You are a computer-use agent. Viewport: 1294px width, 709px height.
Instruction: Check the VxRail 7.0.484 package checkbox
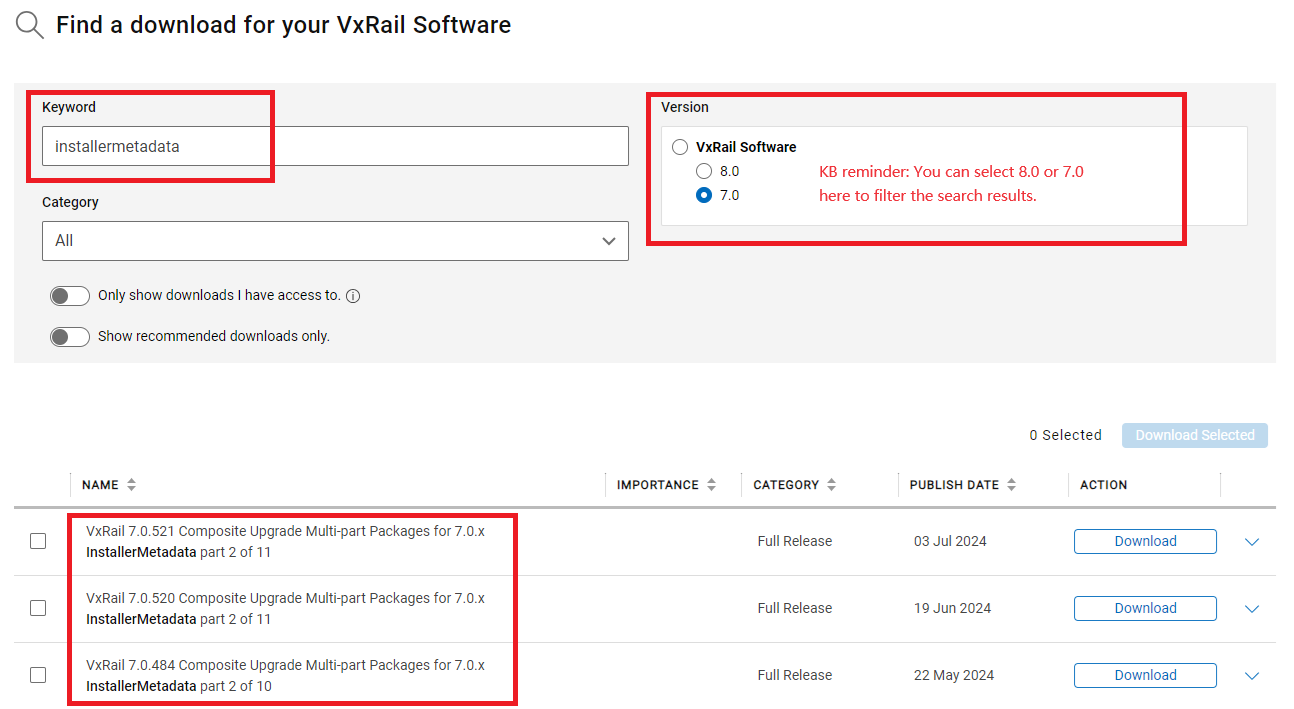click(x=38, y=674)
